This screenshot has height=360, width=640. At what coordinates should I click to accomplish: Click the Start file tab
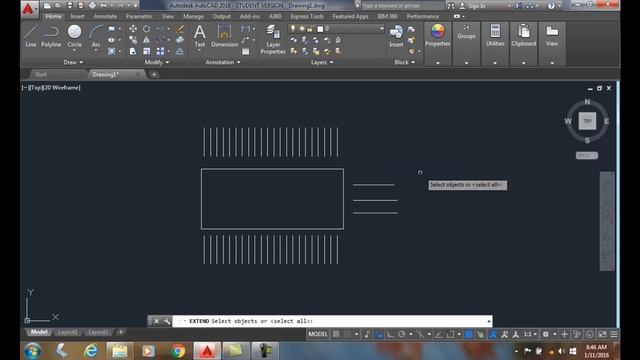[x=40, y=74]
